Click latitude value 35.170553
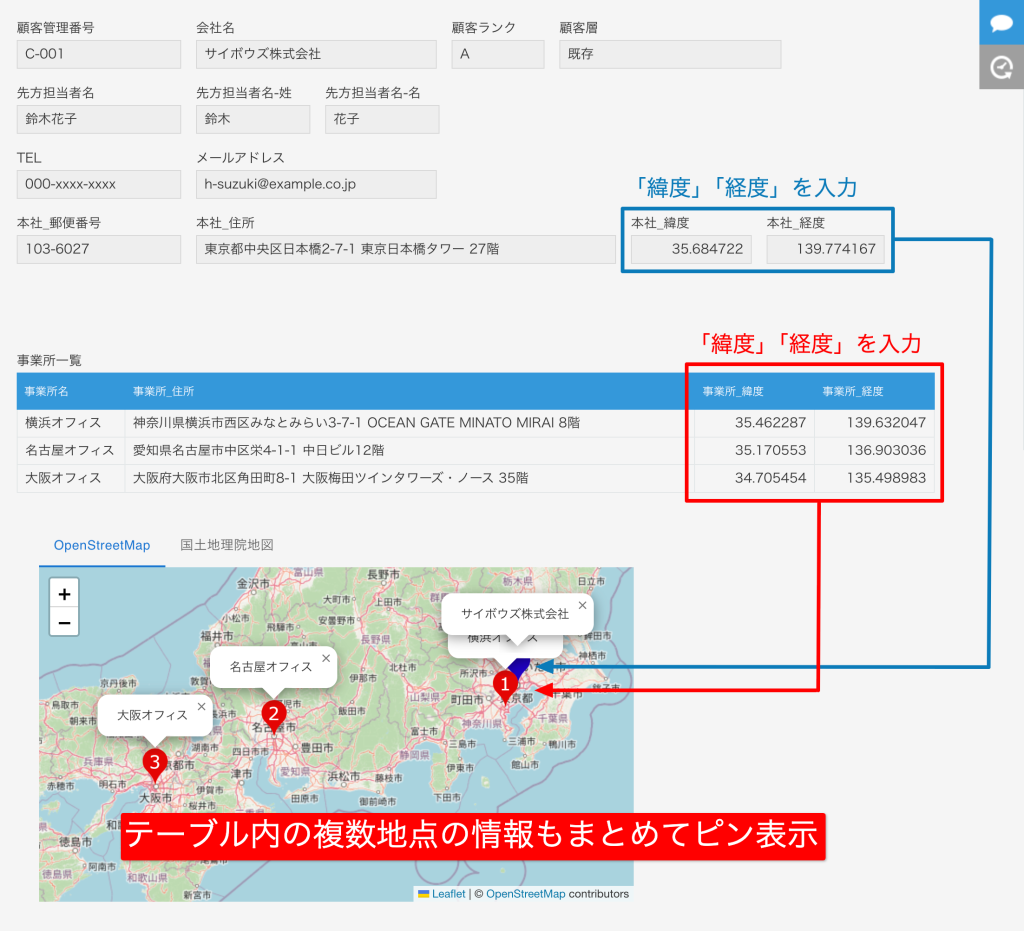This screenshot has height=931, width=1024. (770, 450)
